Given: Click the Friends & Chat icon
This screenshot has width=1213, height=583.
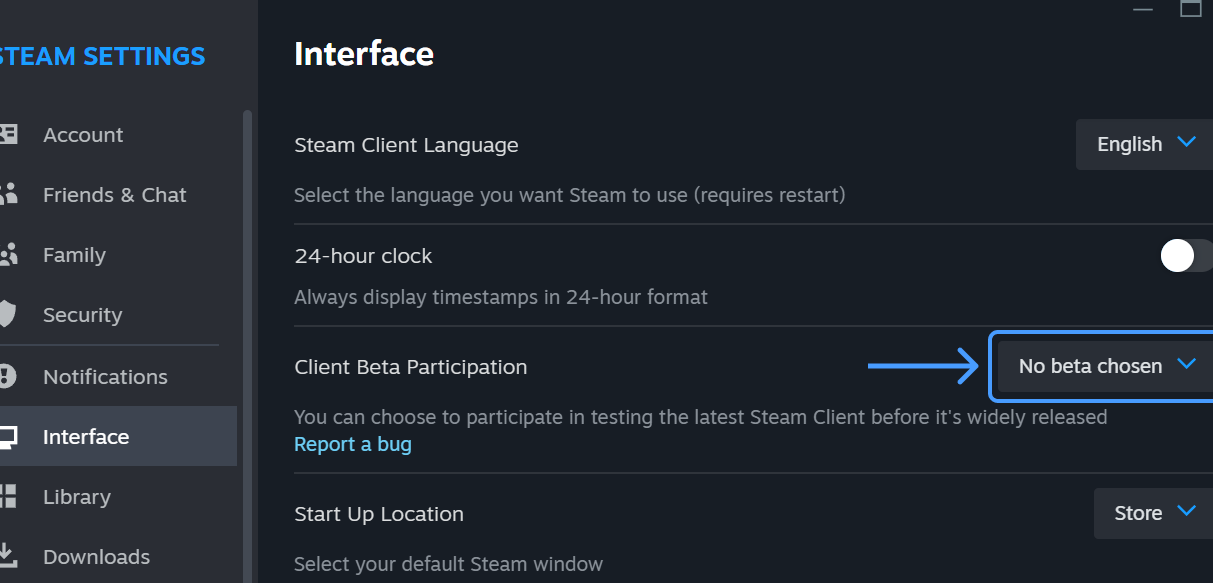Looking at the screenshot, I should (x=8, y=194).
